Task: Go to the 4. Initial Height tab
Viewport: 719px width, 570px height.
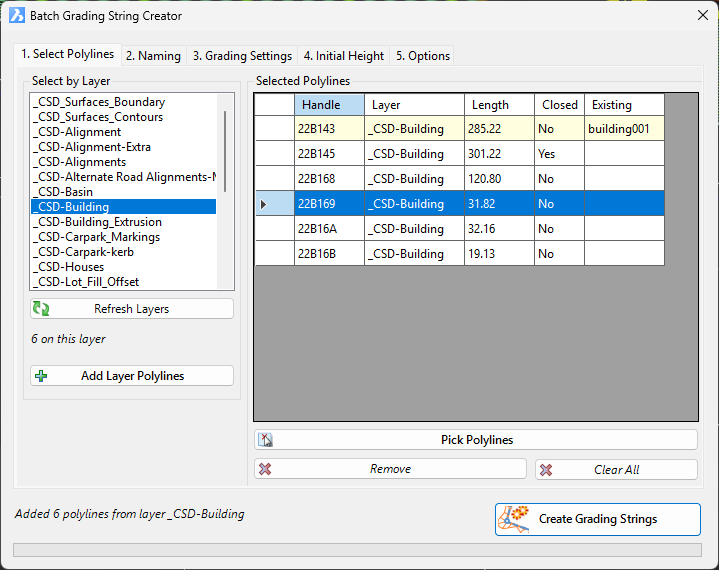Action: click(x=343, y=56)
